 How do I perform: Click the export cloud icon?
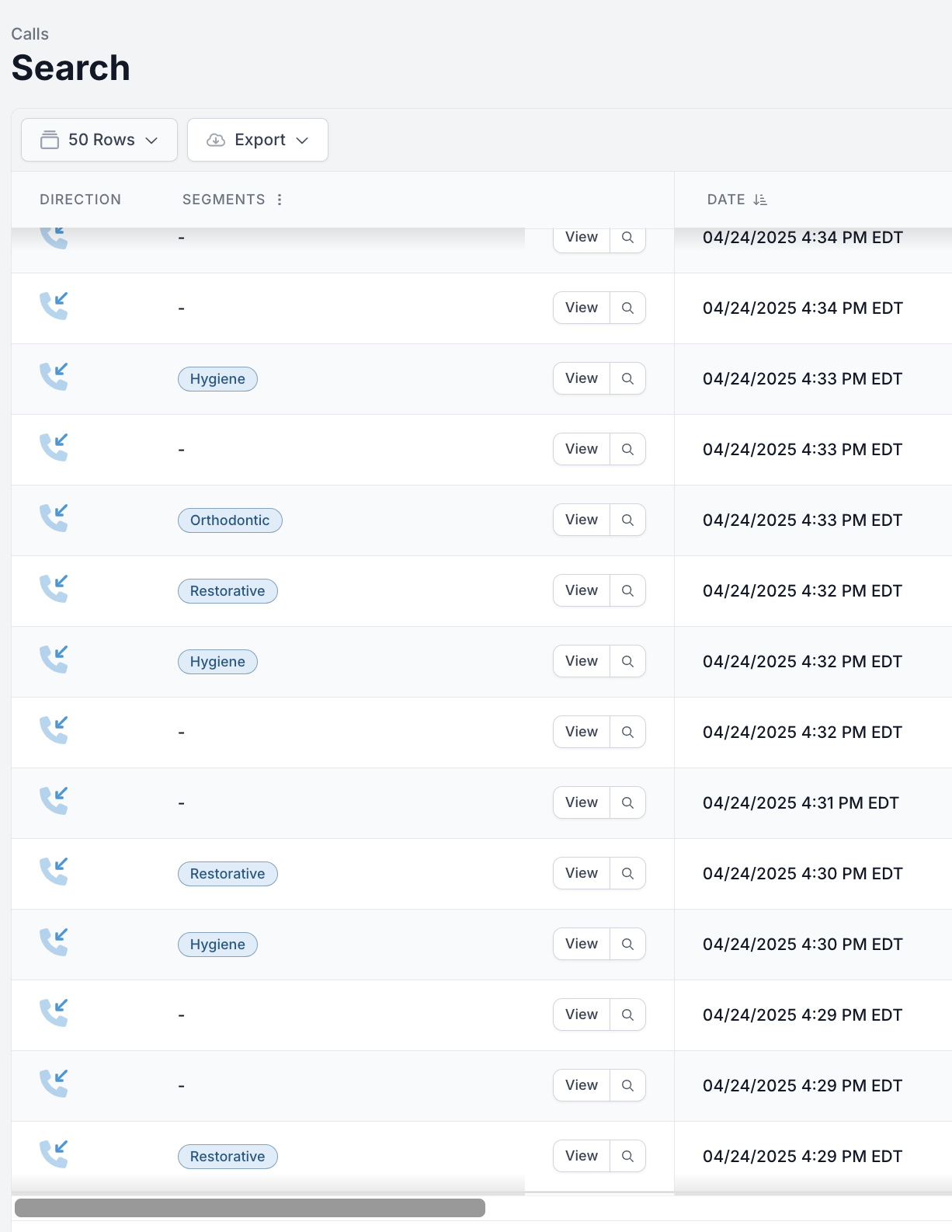coord(216,140)
